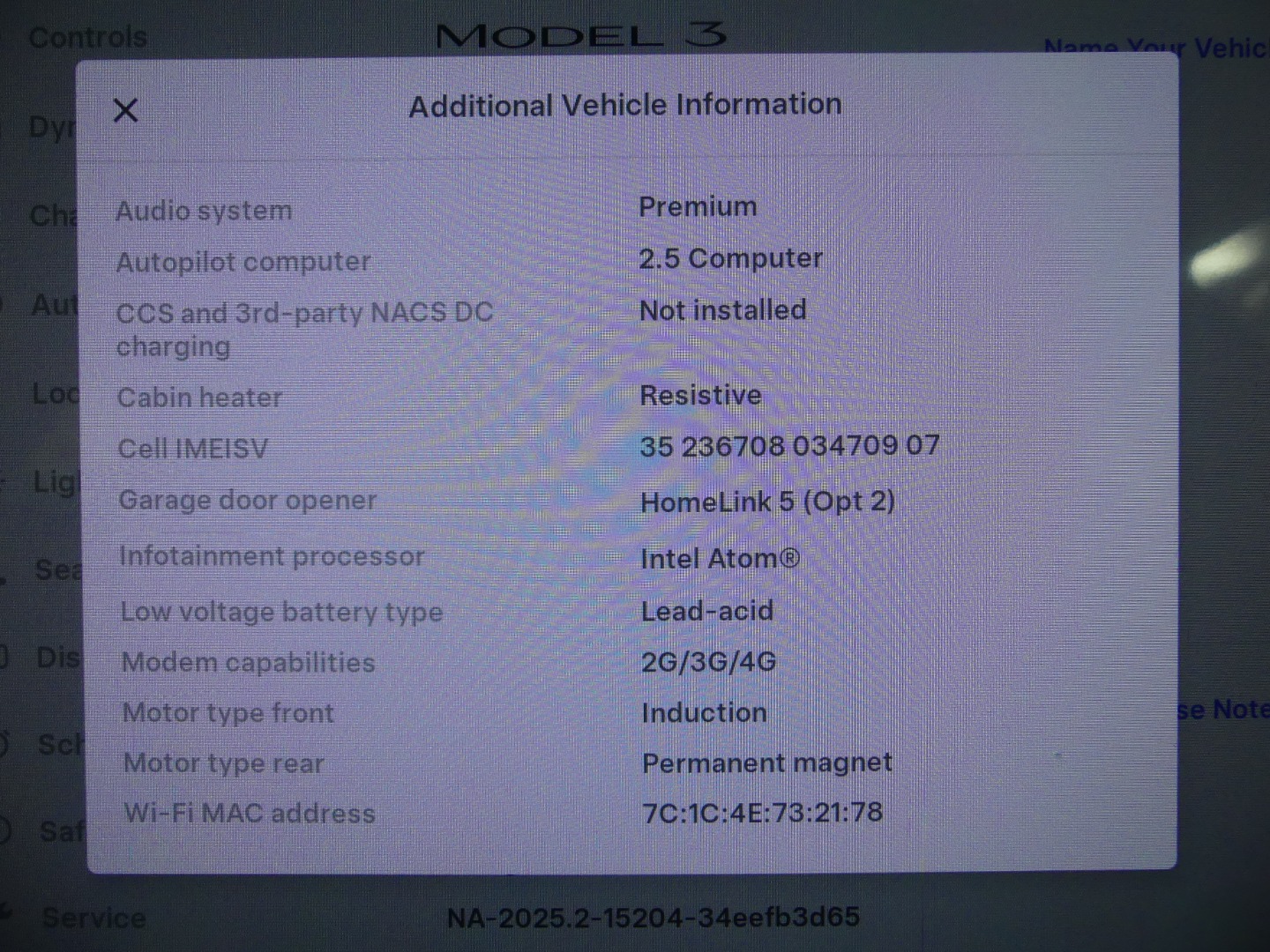1270x952 pixels.
Task: Tap the Name Your Vehicle link
Action: [x=1156, y=48]
